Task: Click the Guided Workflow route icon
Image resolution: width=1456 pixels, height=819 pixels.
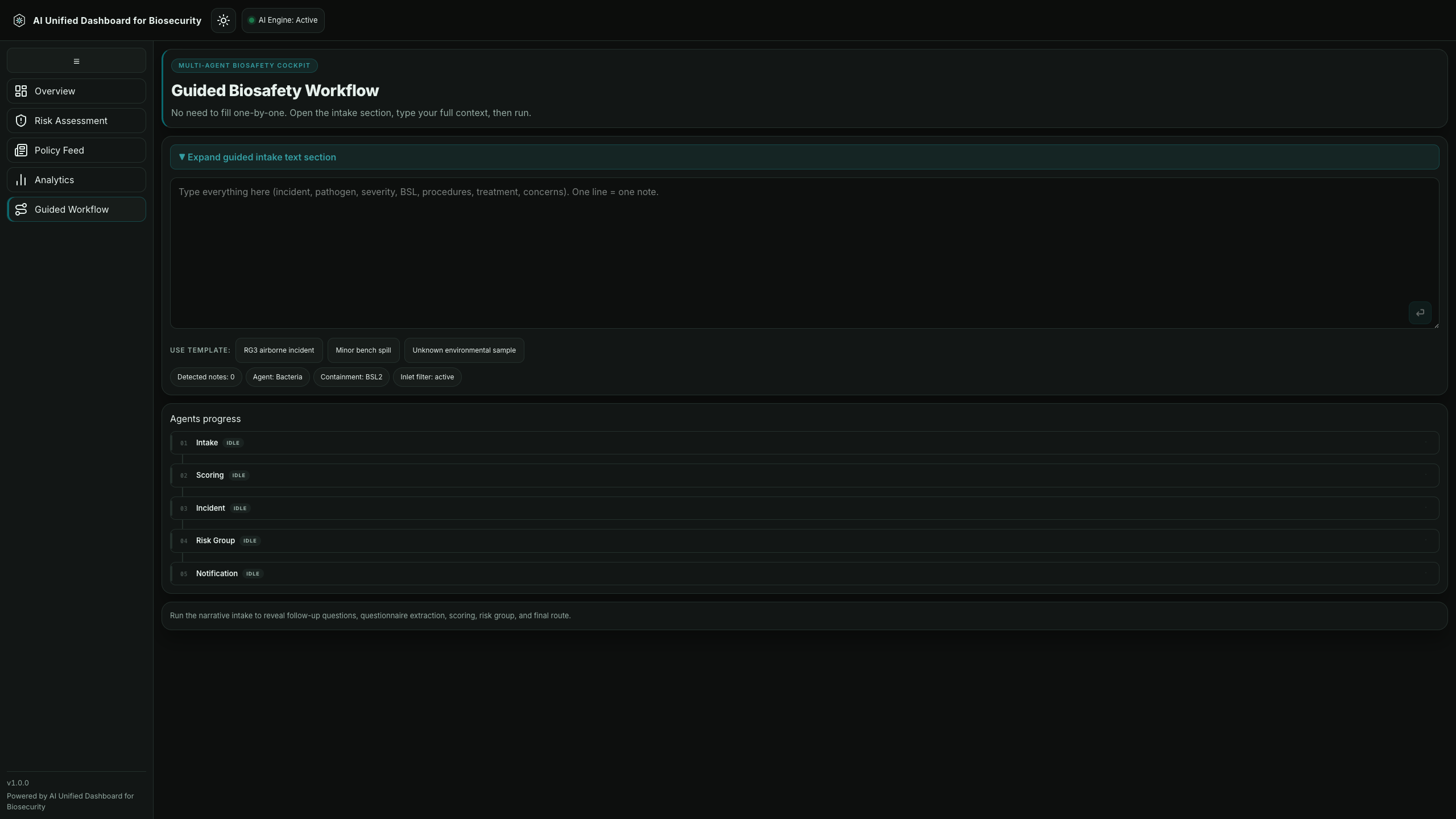Action: (21, 209)
